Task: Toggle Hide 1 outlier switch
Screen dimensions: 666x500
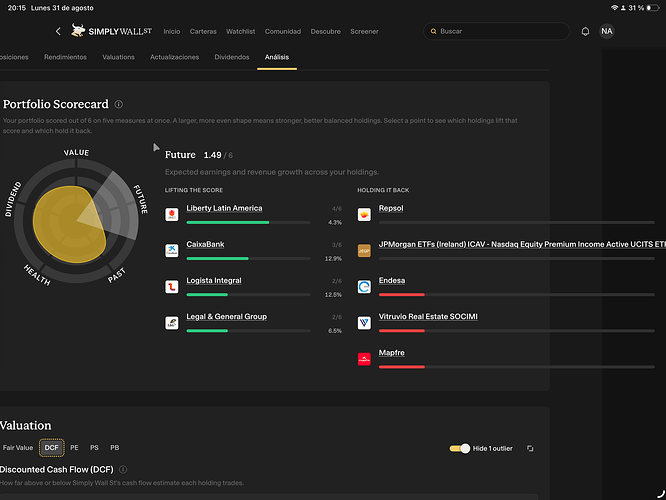Action: tap(460, 448)
